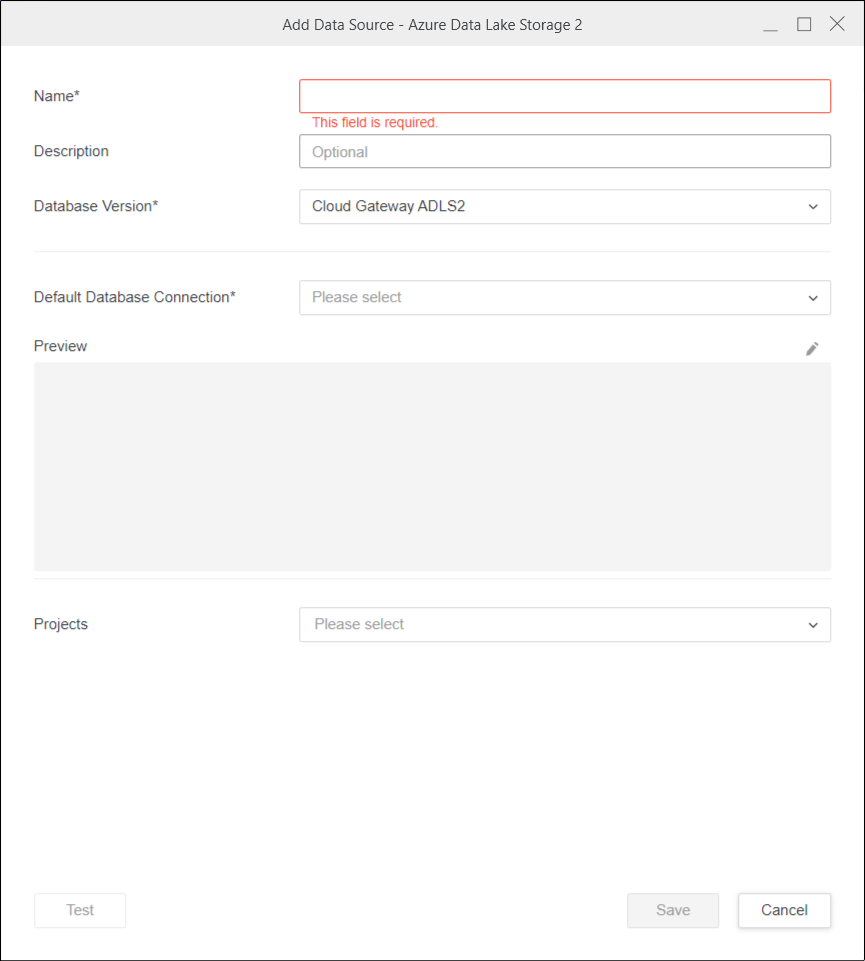This screenshot has width=865, height=961.
Task: Click the Projects label
Action: [61, 624]
